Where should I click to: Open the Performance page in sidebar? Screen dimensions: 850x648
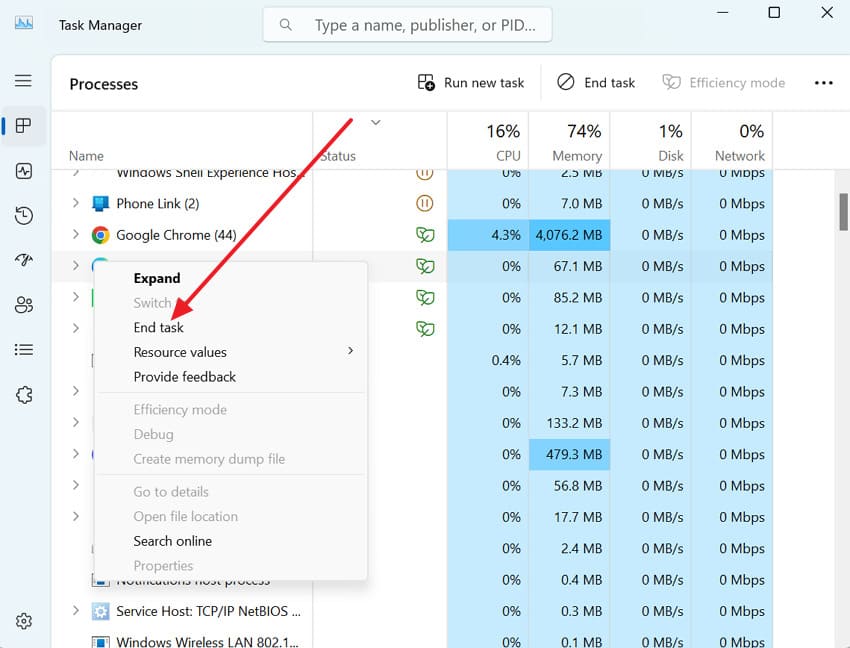[x=24, y=171]
